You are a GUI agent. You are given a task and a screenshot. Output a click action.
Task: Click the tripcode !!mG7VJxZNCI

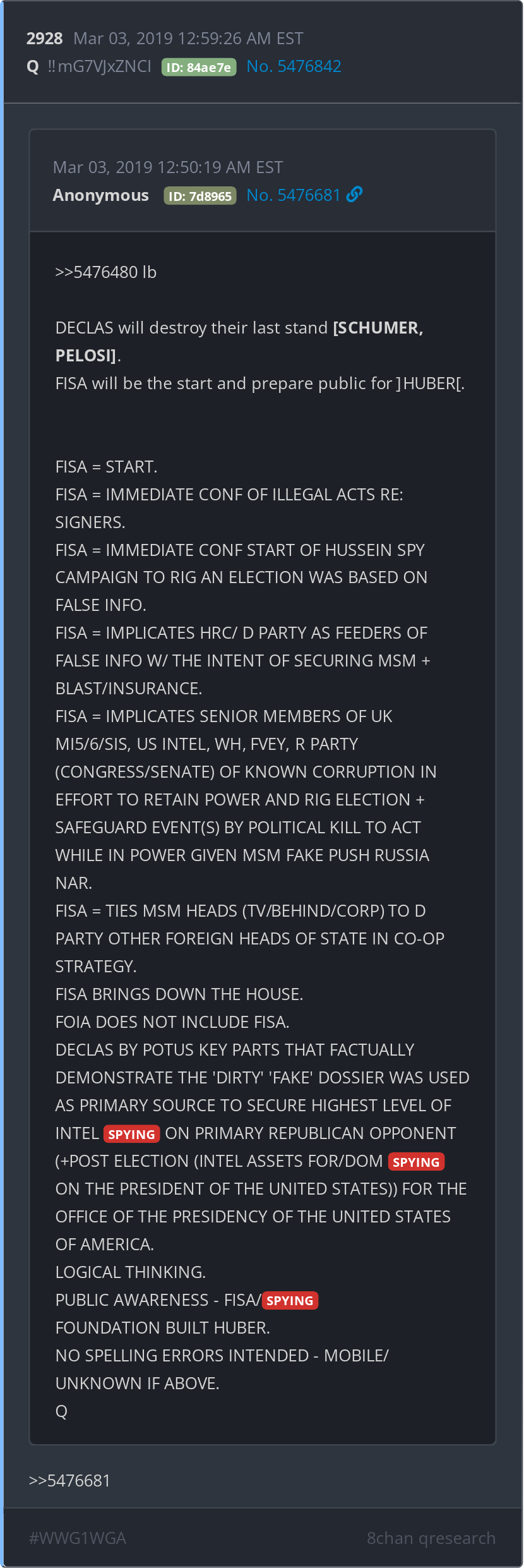(99, 66)
